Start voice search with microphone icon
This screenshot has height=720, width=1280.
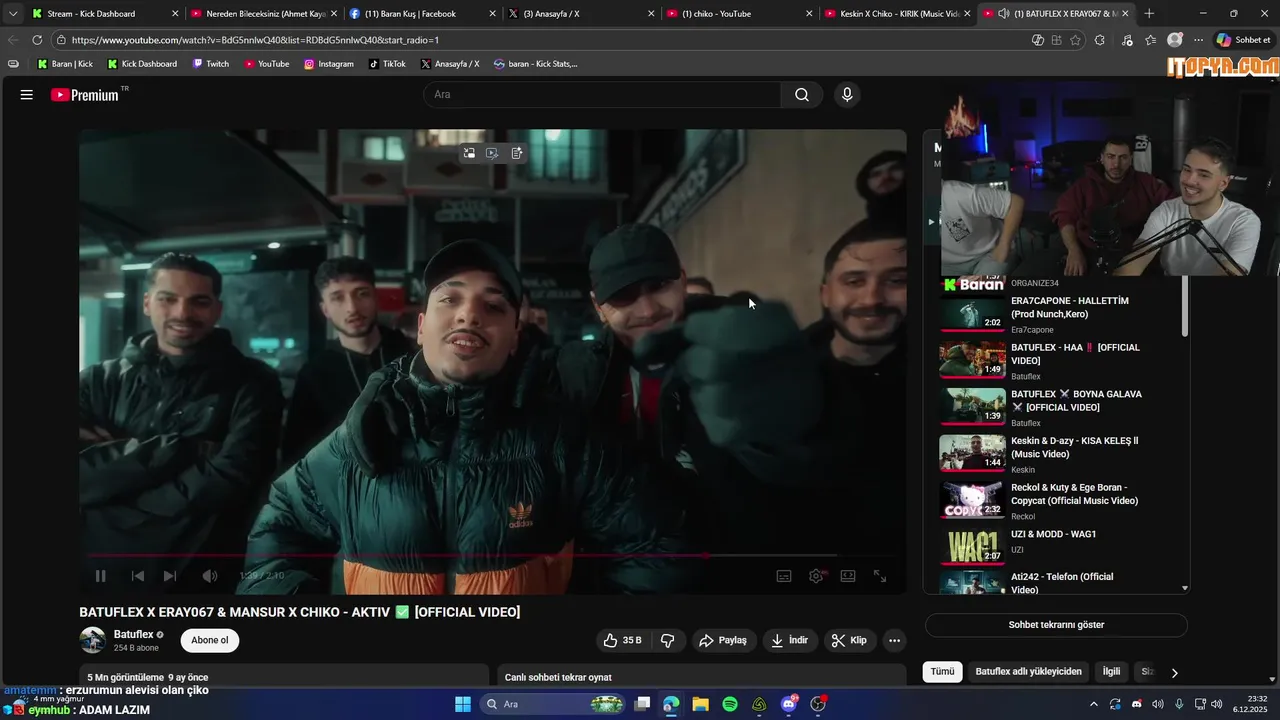pyautogui.click(x=847, y=95)
